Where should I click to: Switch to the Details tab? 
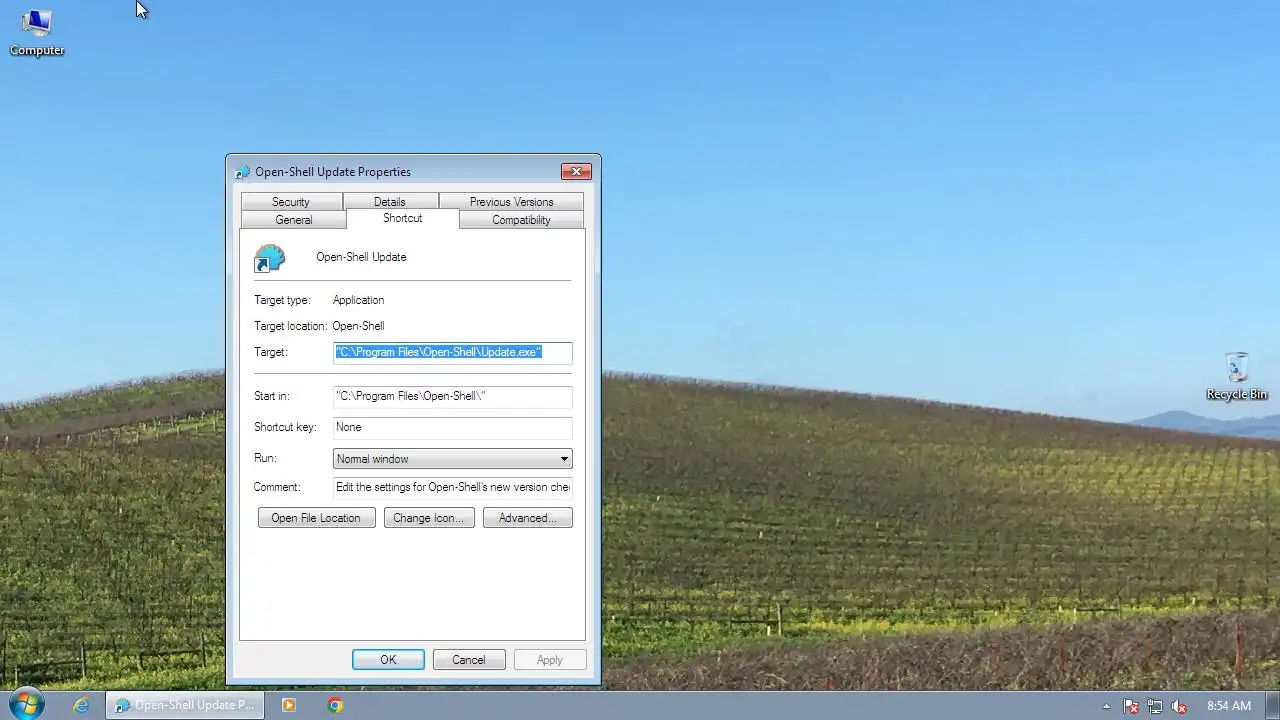(x=390, y=202)
